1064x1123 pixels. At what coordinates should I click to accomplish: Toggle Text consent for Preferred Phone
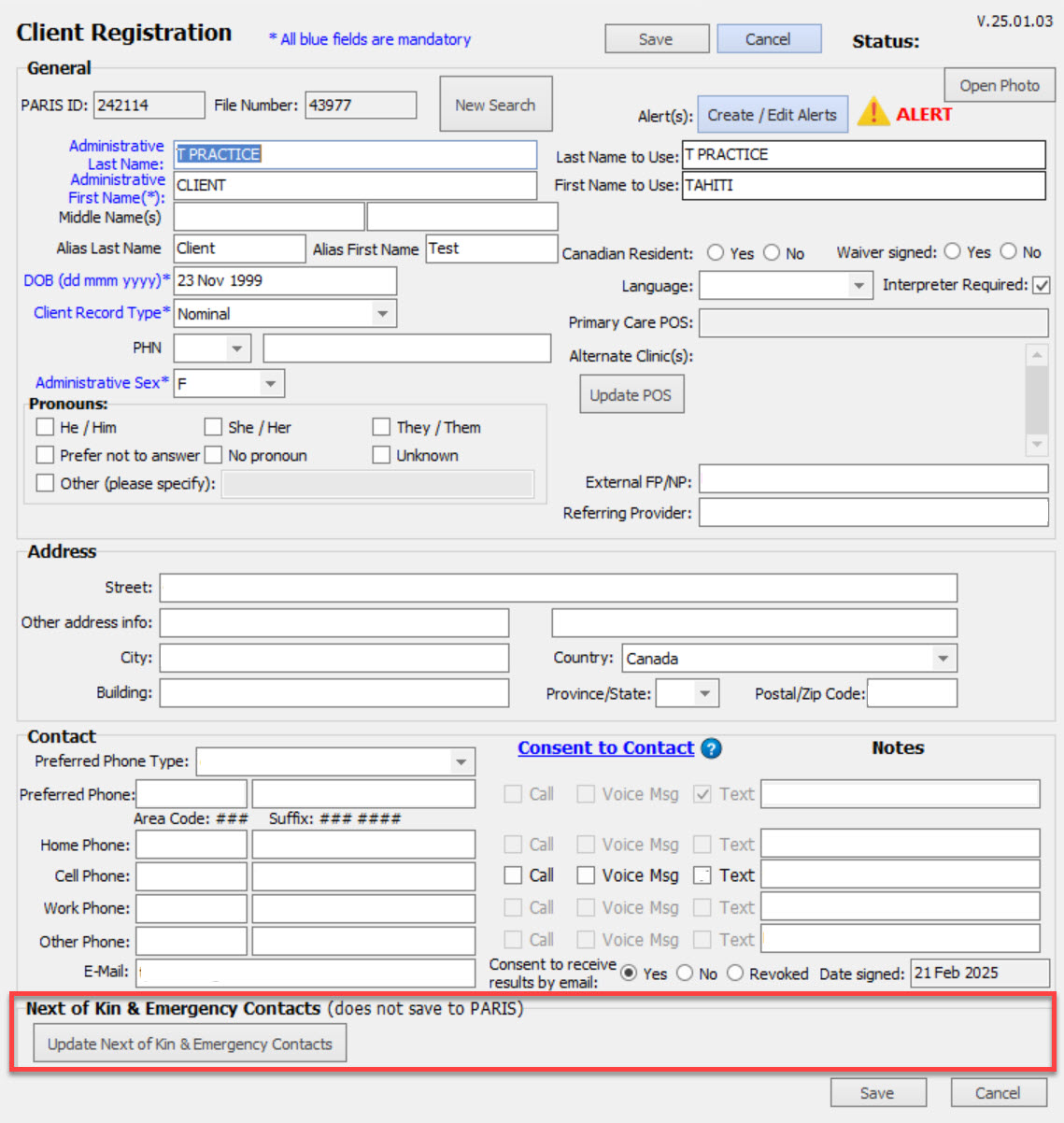[x=702, y=793]
